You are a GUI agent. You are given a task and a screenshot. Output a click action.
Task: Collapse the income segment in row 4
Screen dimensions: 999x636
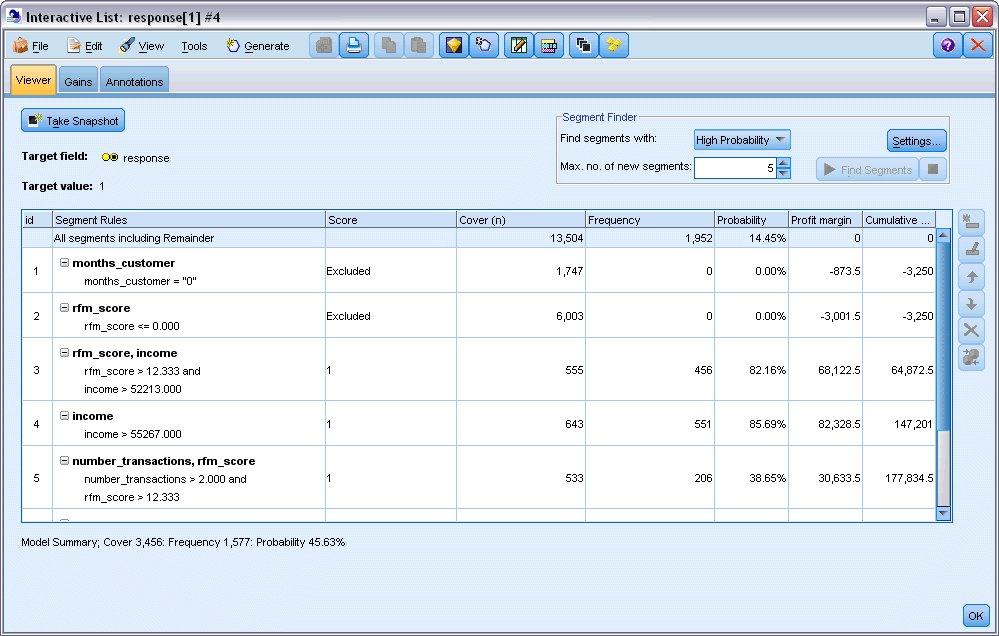coord(64,416)
